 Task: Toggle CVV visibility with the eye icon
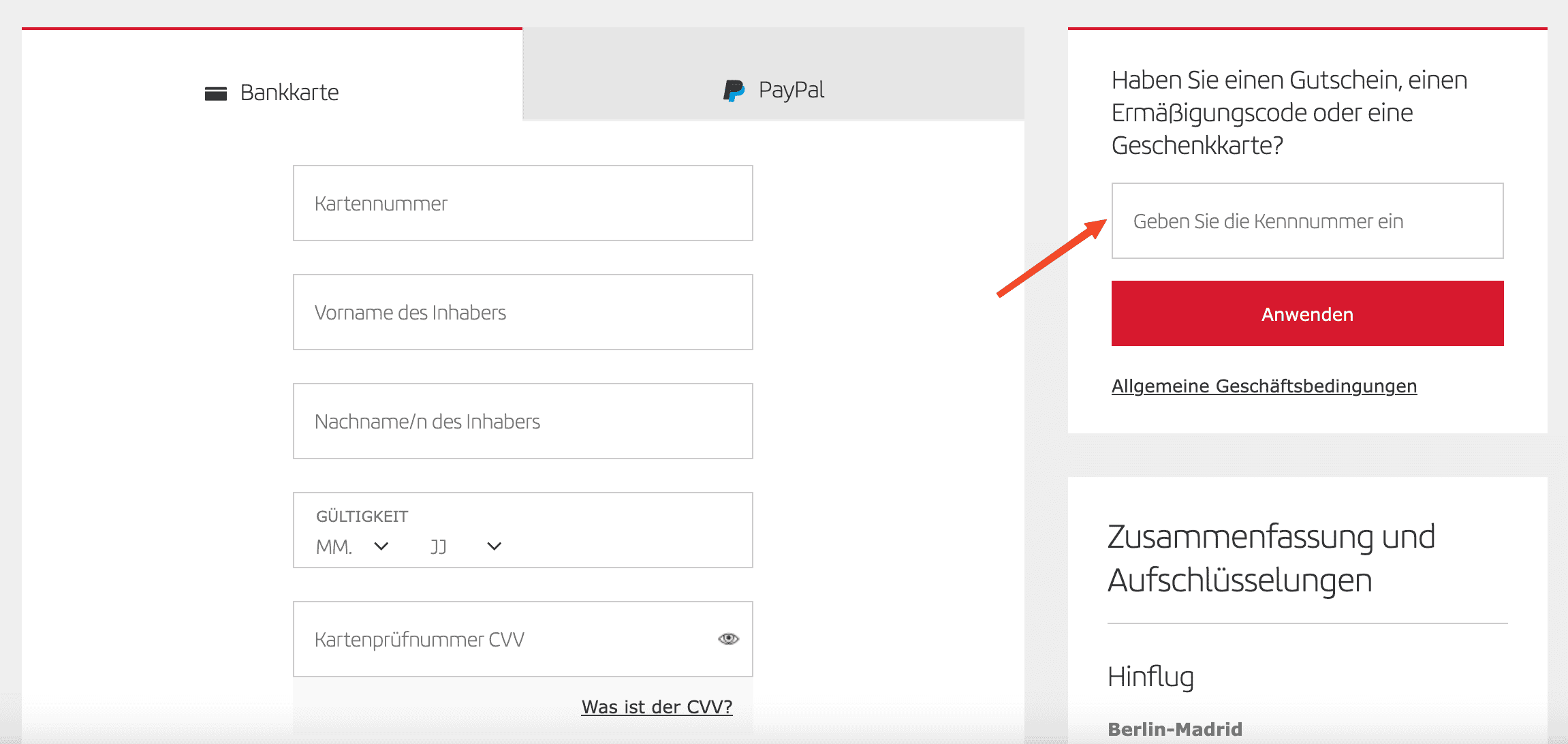(x=728, y=638)
